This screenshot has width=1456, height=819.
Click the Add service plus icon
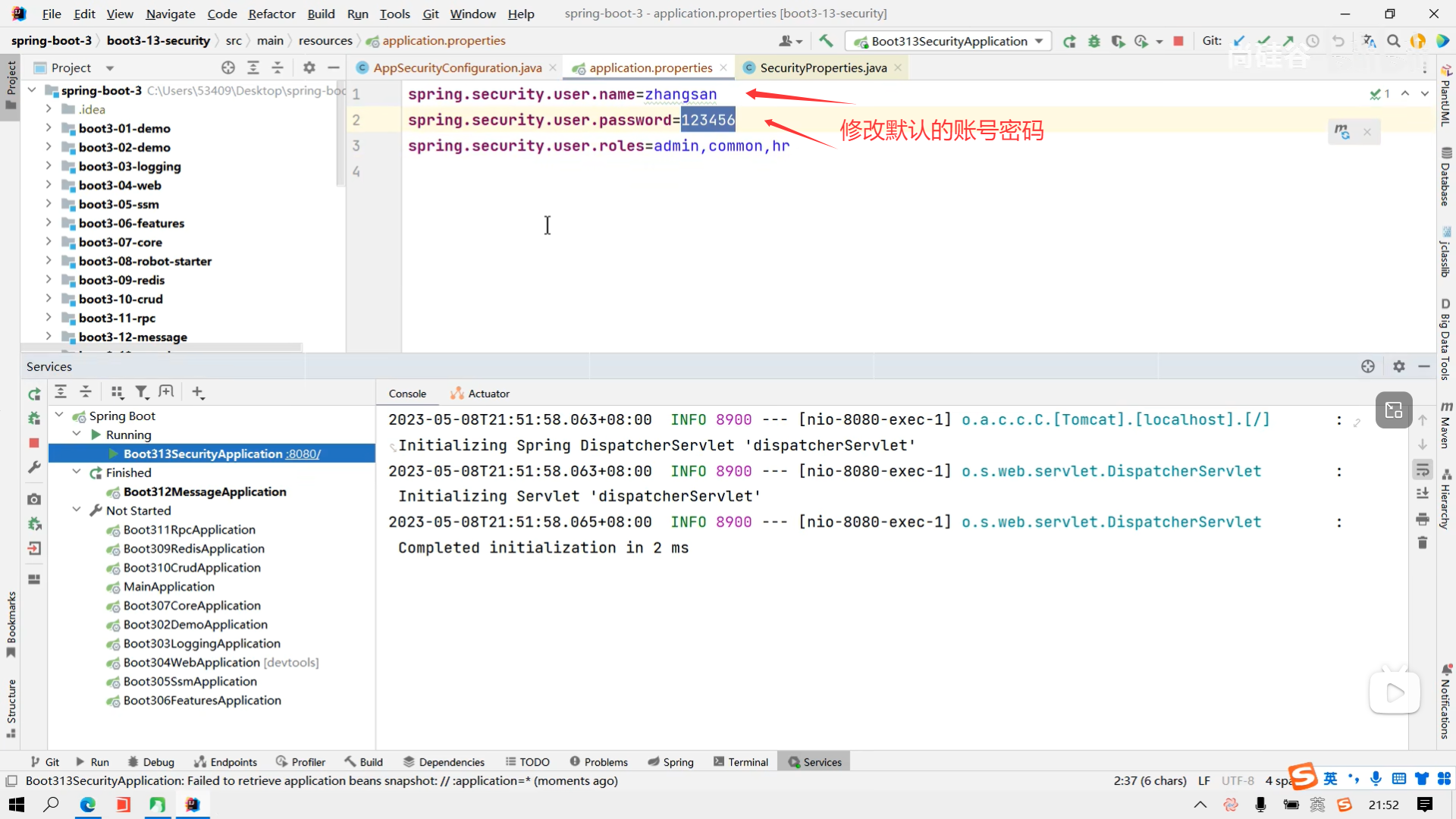(197, 392)
